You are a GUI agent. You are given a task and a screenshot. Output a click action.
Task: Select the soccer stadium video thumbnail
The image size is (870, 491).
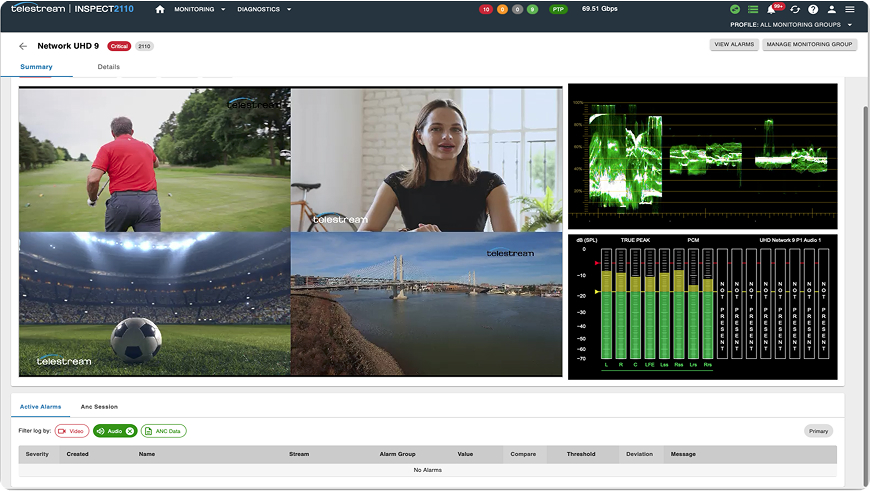tap(155, 304)
